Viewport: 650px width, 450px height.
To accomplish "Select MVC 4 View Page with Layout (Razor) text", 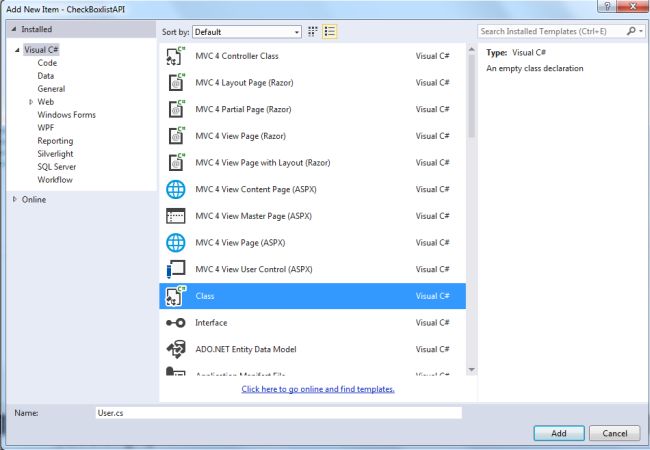I will 263,163.
